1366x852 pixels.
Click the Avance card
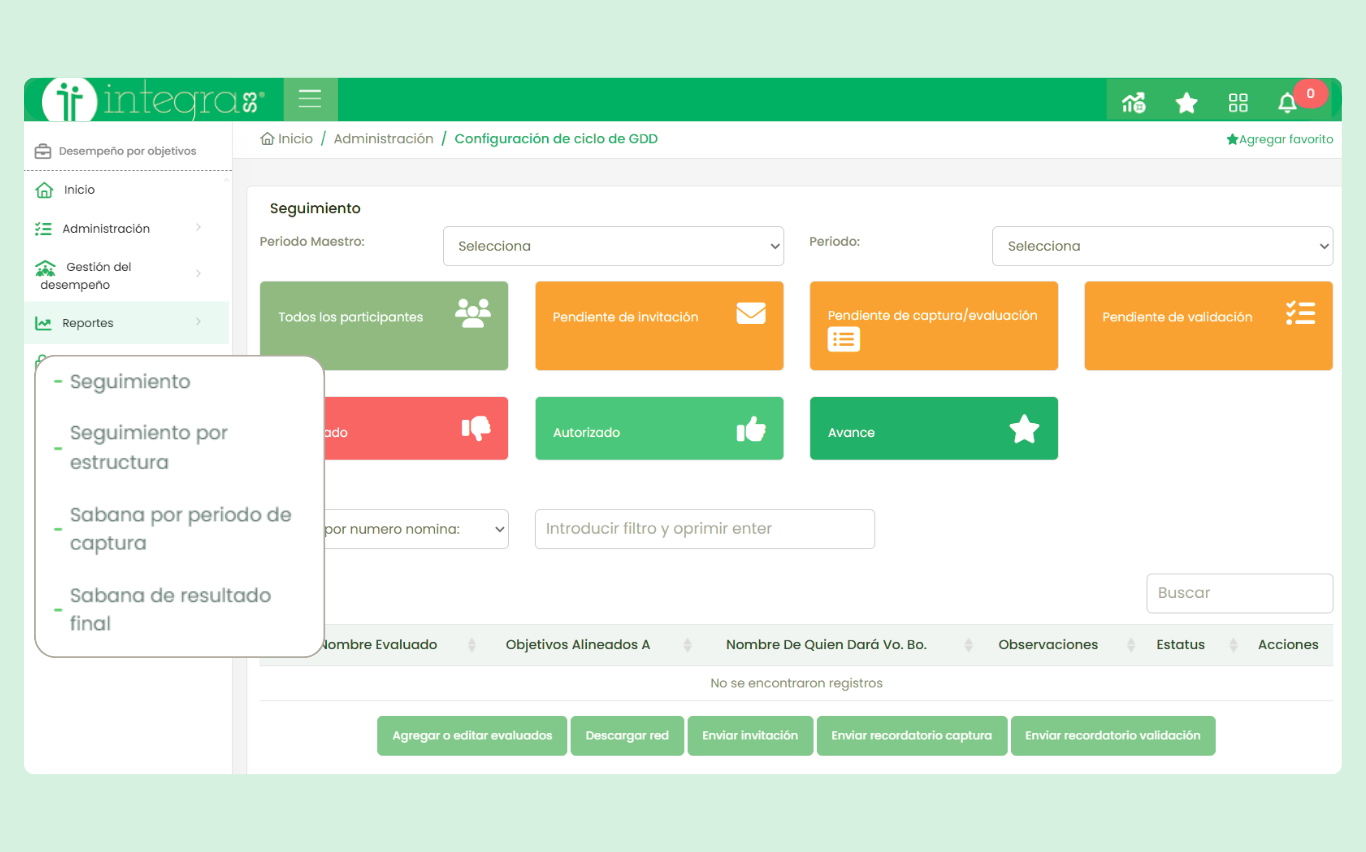(x=934, y=429)
